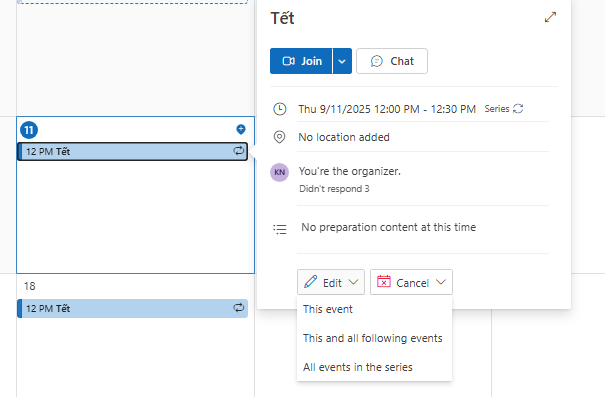
Task: Click the preparation content list icon
Action: click(x=280, y=229)
